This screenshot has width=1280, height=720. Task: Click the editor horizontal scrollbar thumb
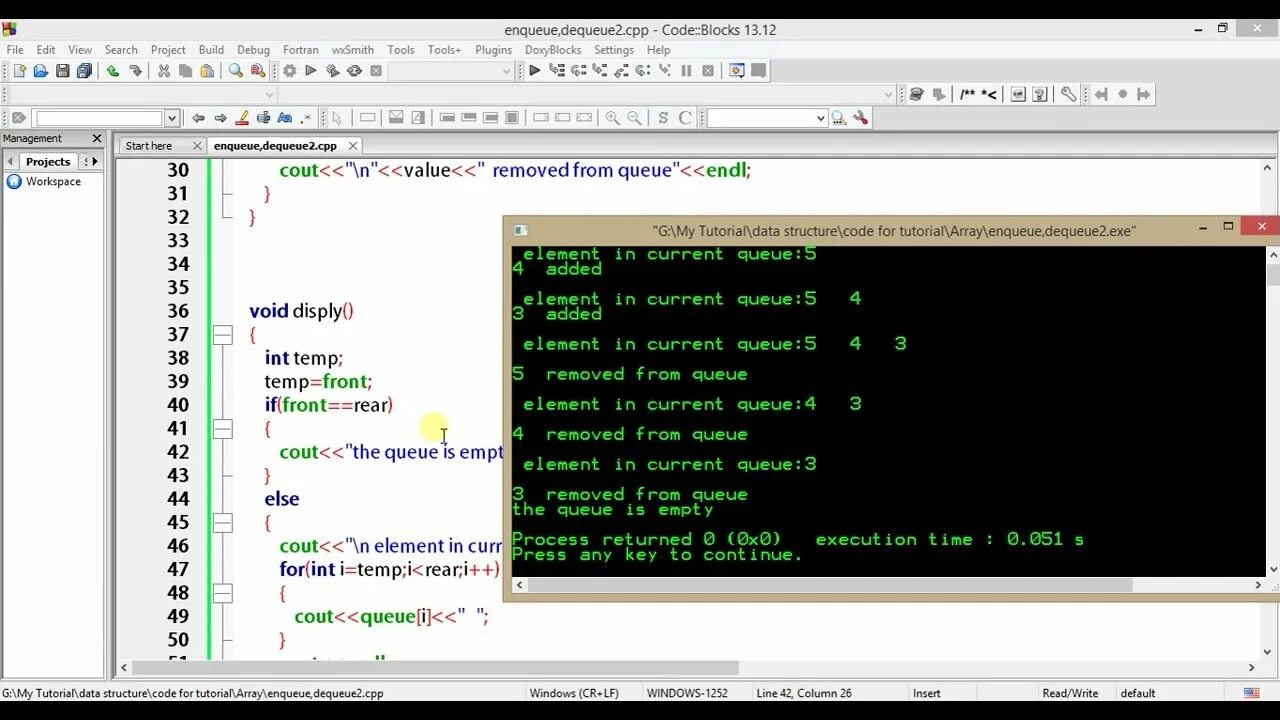click(435, 667)
